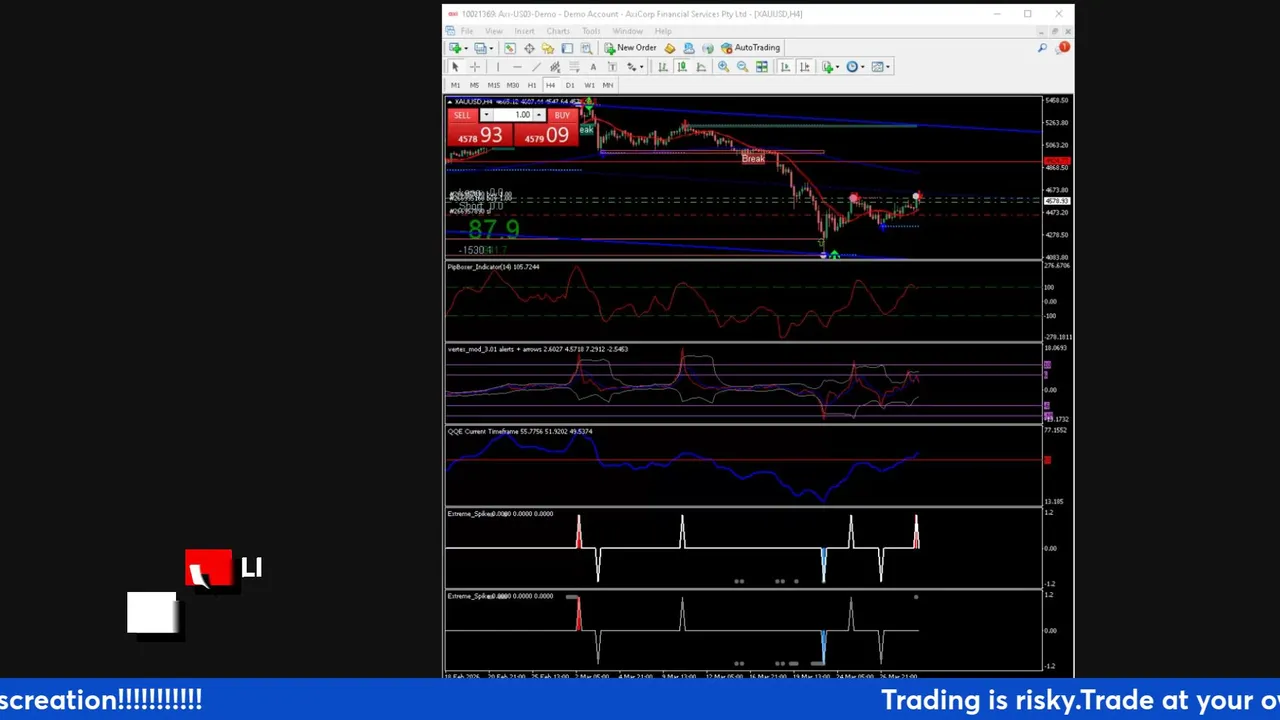
Task: Open the View menu
Action: [494, 31]
